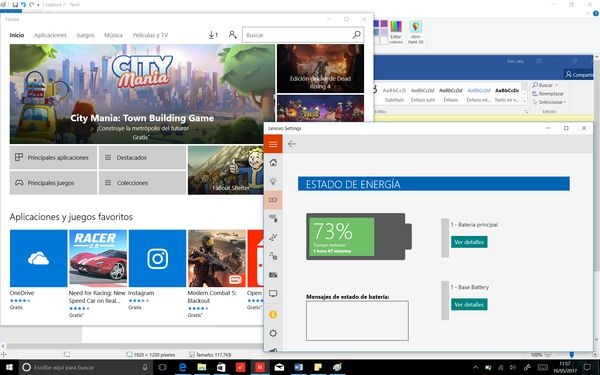
Task: Open the Mail app on taskbar
Action: click(x=279, y=367)
